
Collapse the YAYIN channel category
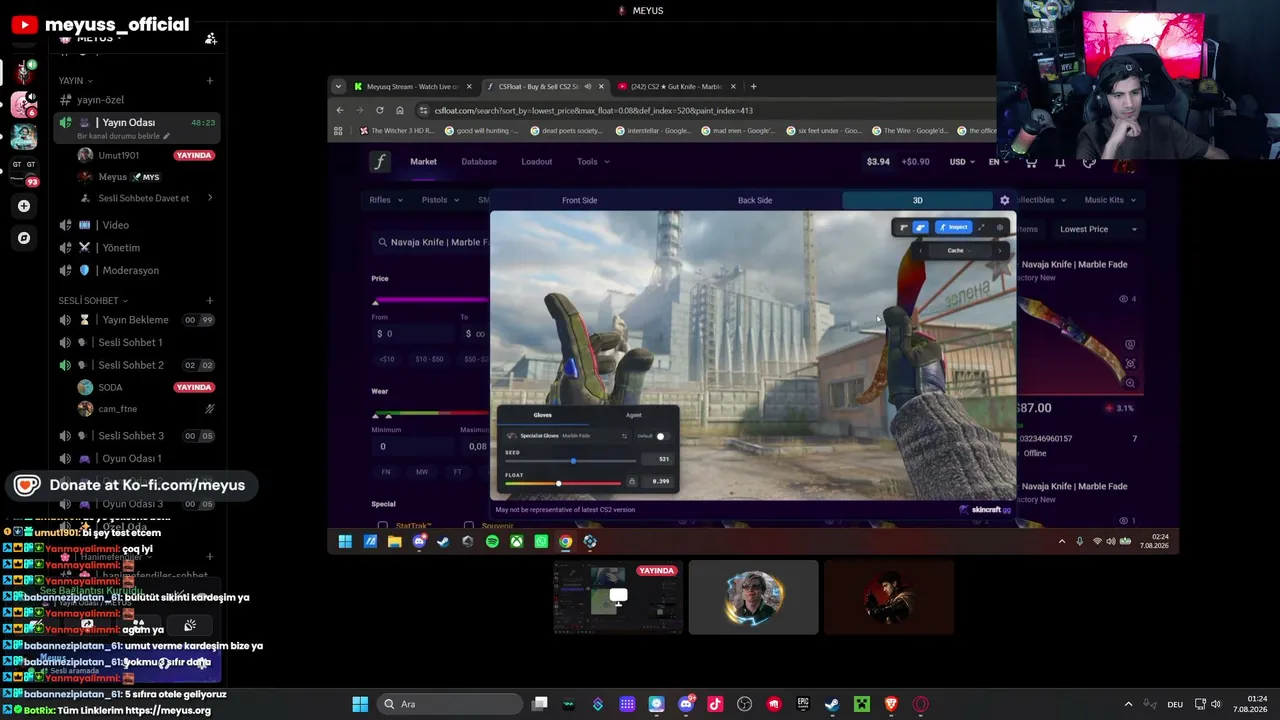(75, 80)
